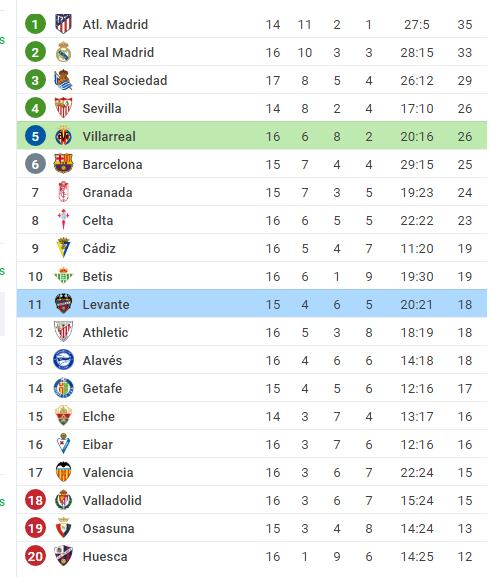Click the red position 18 badge

[x=35, y=500]
